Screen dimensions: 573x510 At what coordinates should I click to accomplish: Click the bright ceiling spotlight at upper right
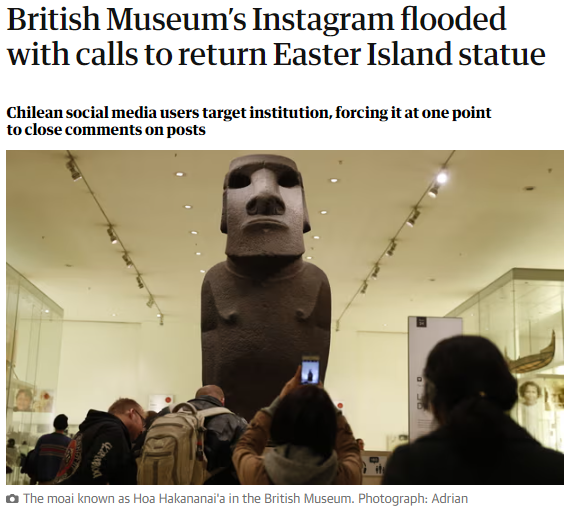(441, 178)
